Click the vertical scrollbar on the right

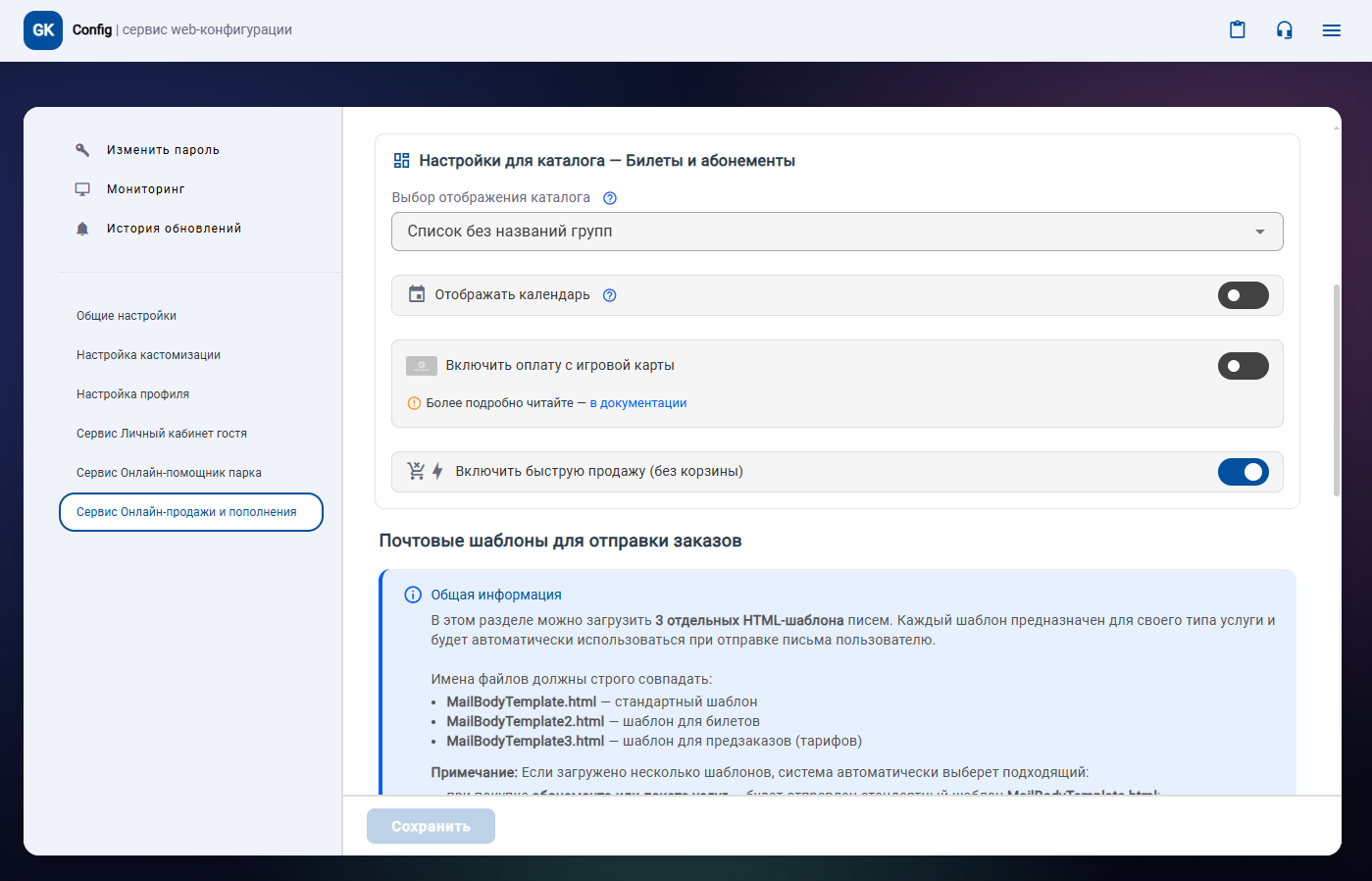(1336, 392)
